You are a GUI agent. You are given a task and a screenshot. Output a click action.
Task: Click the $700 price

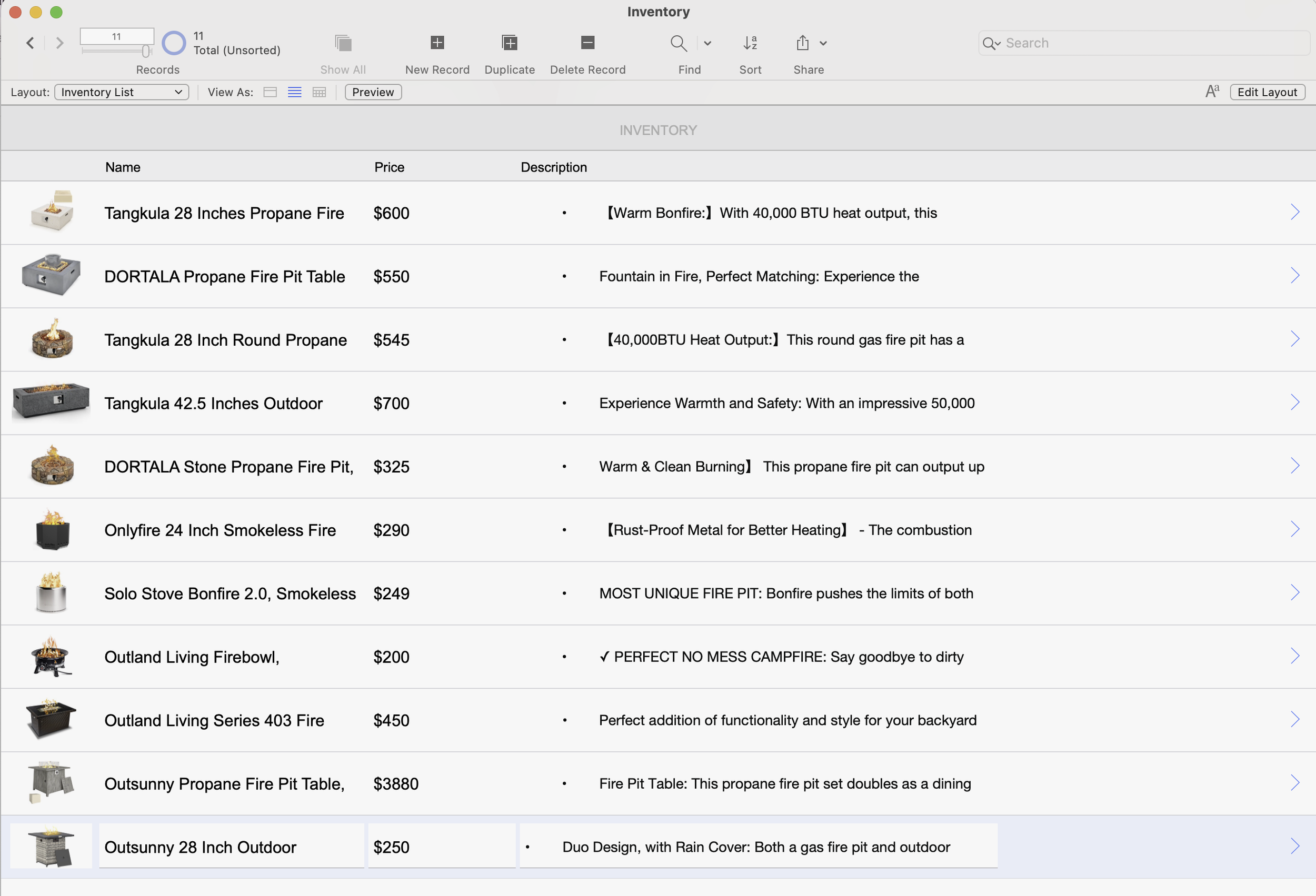391,404
